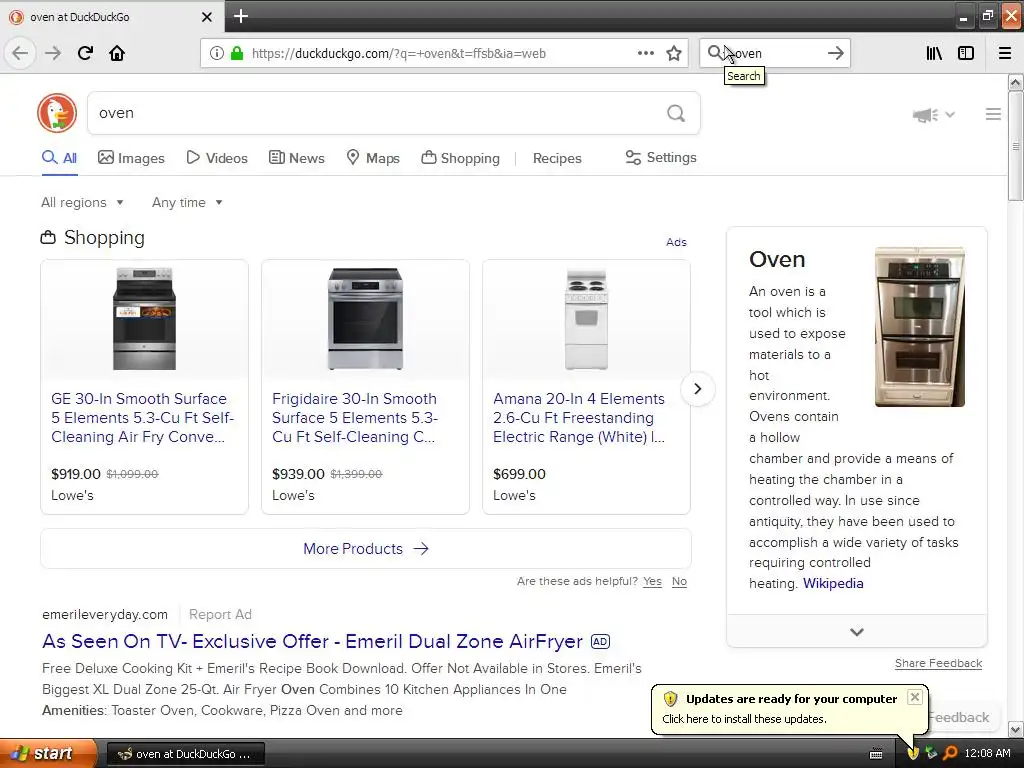This screenshot has height=768, width=1024.
Task: Open the GE 30-In range product image
Action: tap(144, 319)
